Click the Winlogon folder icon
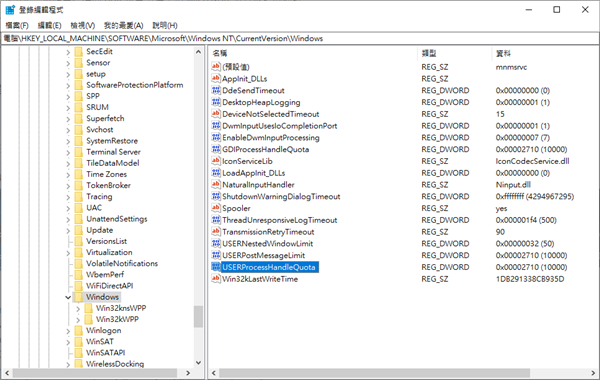 pyautogui.click(x=78, y=331)
